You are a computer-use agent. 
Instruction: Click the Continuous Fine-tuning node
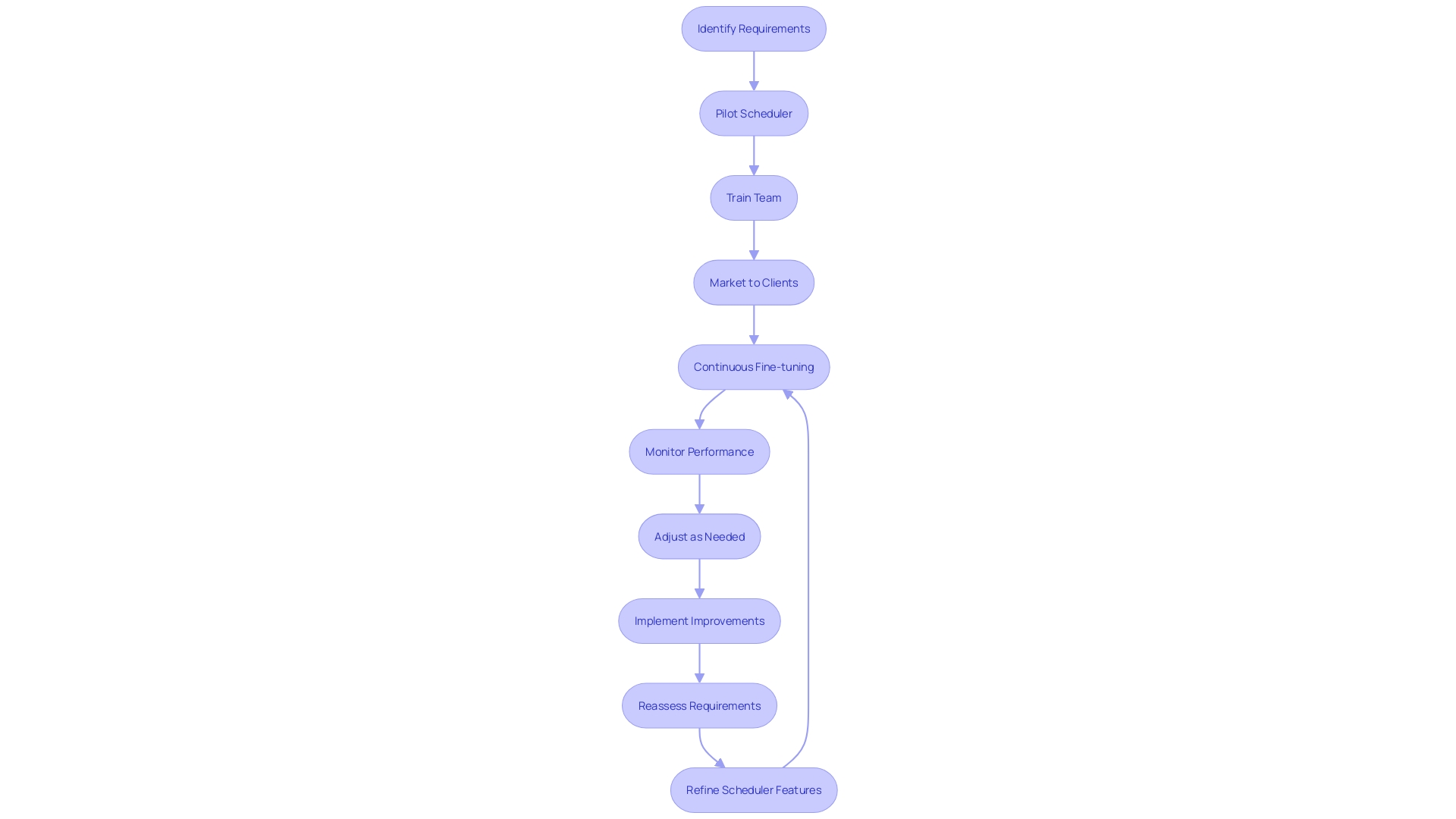[x=753, y=366]
